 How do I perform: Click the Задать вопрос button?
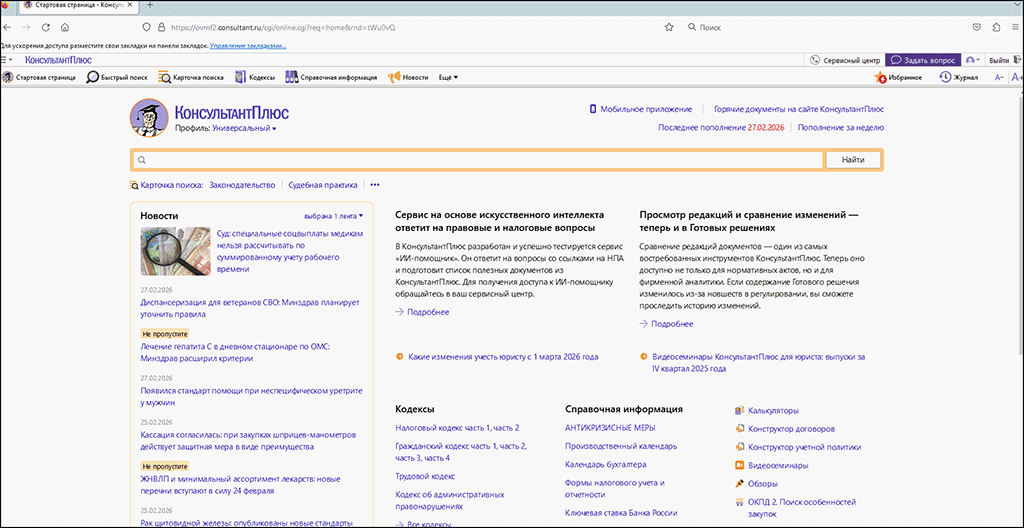(922, 60)
